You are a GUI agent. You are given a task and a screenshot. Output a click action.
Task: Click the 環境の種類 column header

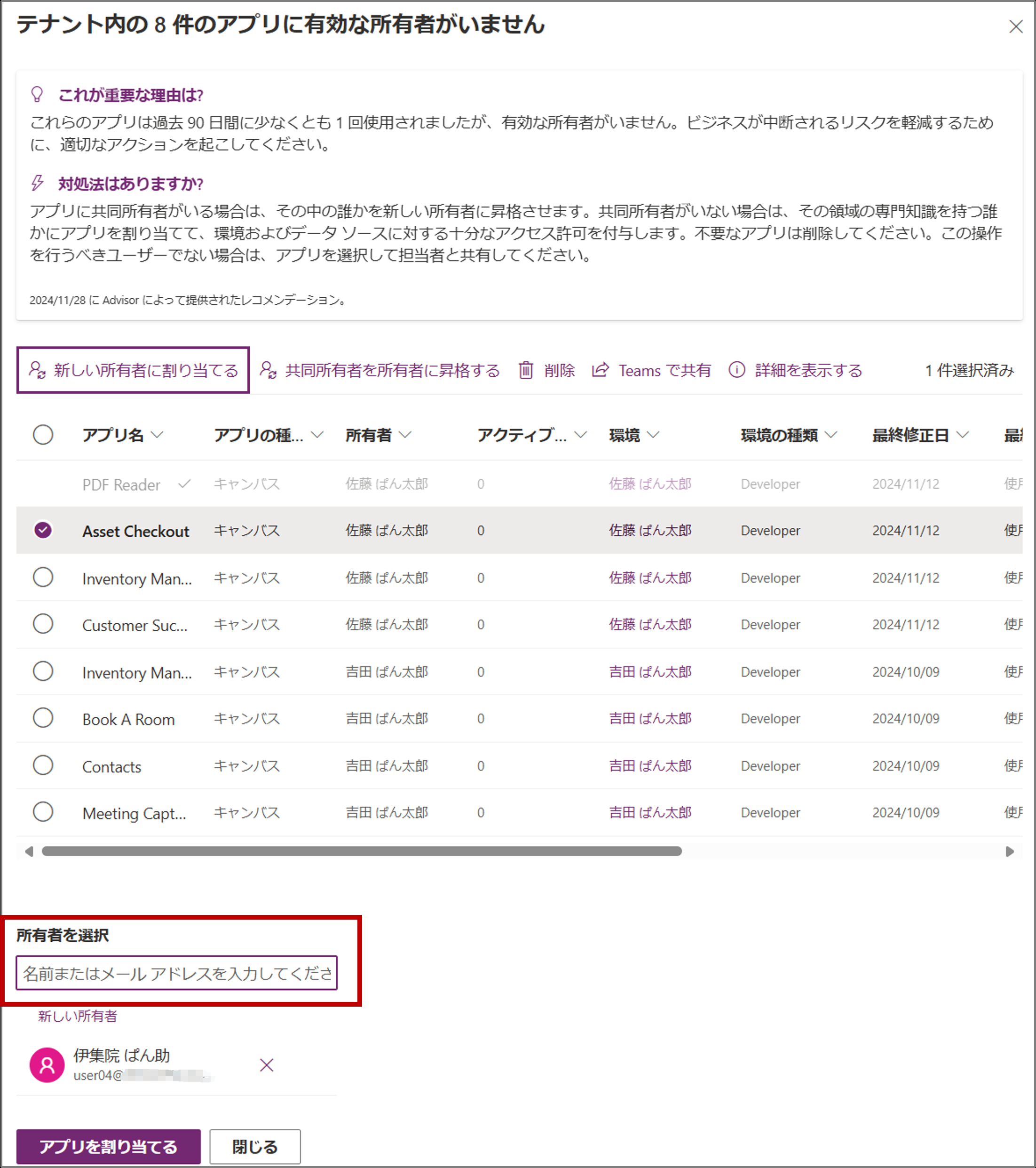tap(780, 436)
